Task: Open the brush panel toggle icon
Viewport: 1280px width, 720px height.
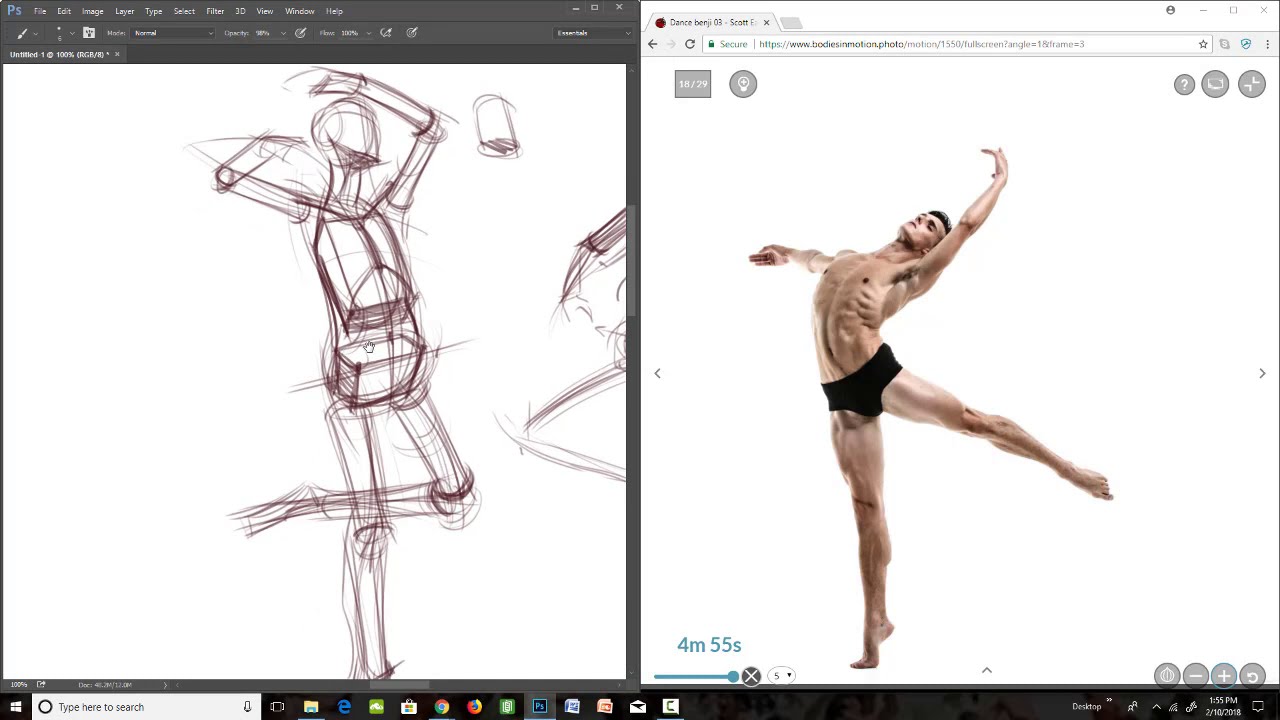Action: pyautogui.click(x=89, y=33)
